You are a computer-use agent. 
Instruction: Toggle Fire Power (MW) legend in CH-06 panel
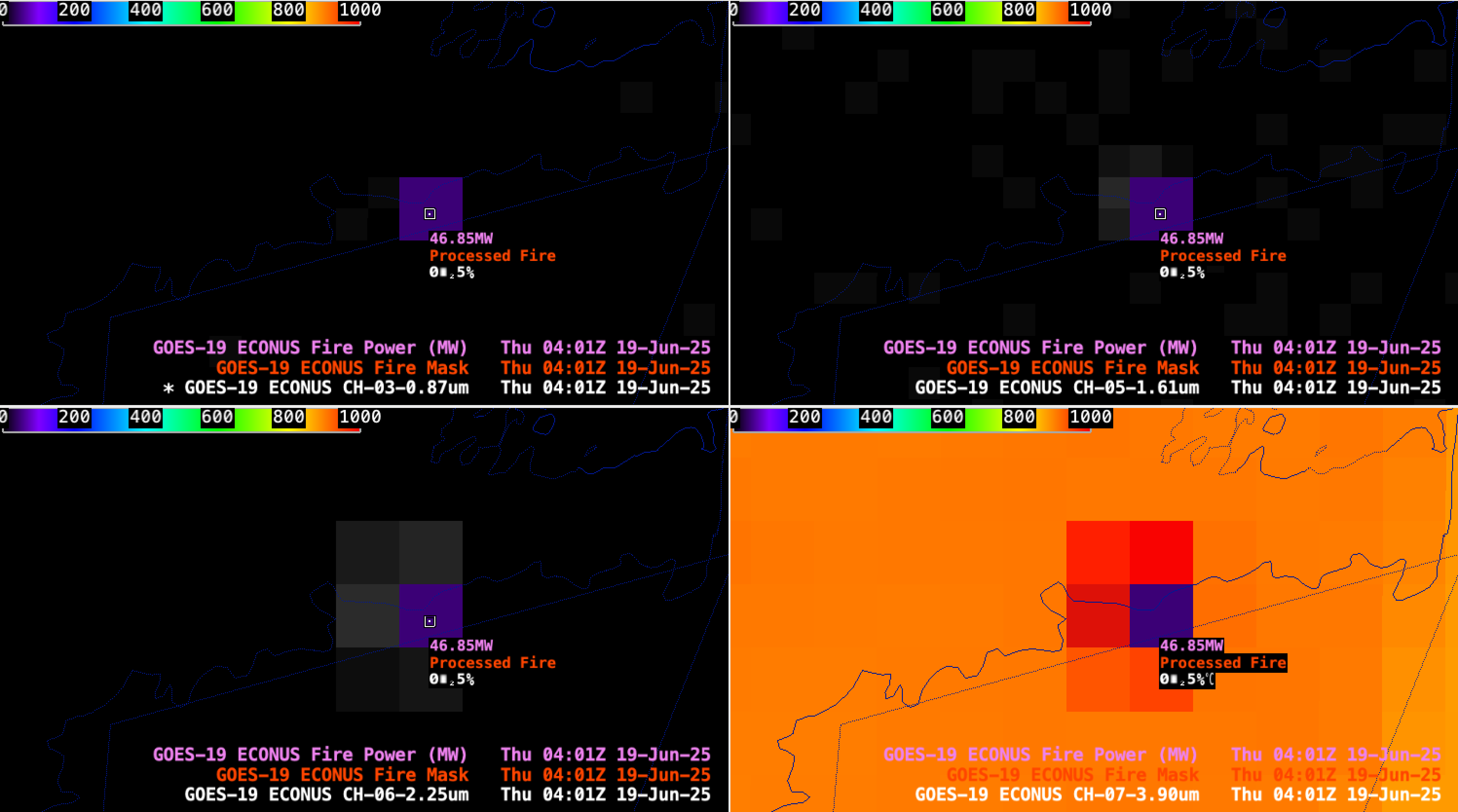310,754
